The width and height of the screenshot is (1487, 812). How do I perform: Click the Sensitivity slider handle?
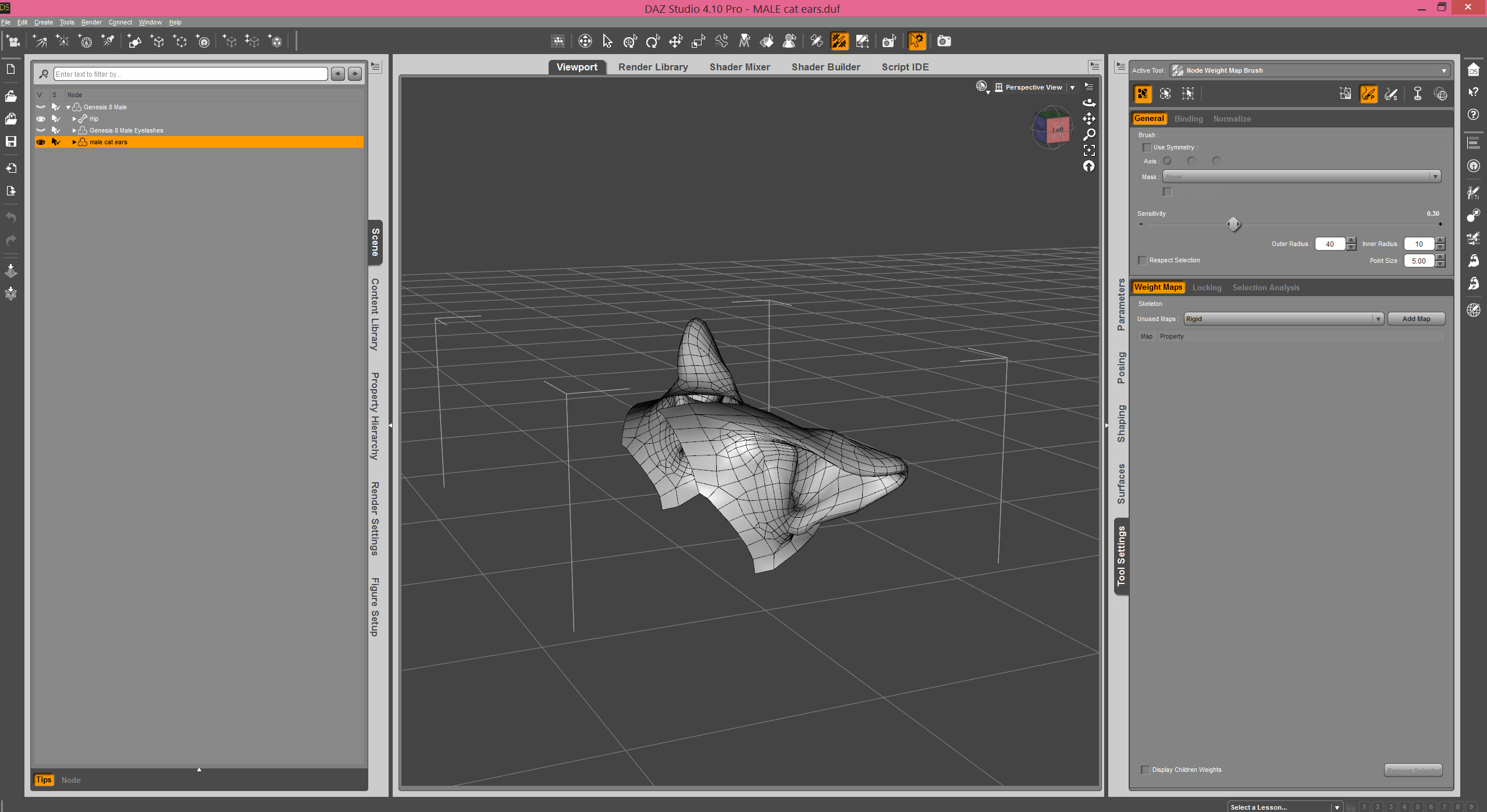1233,224
